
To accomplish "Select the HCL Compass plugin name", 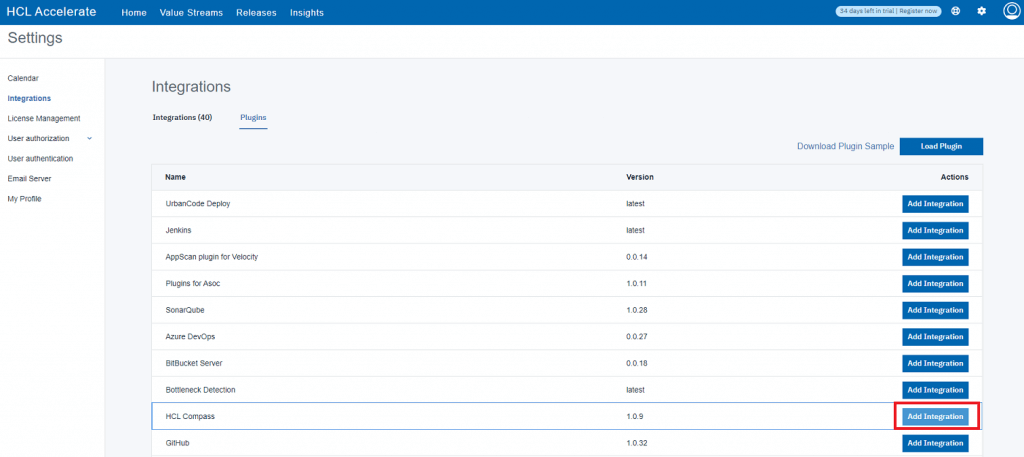I will (x=190, y=417).
